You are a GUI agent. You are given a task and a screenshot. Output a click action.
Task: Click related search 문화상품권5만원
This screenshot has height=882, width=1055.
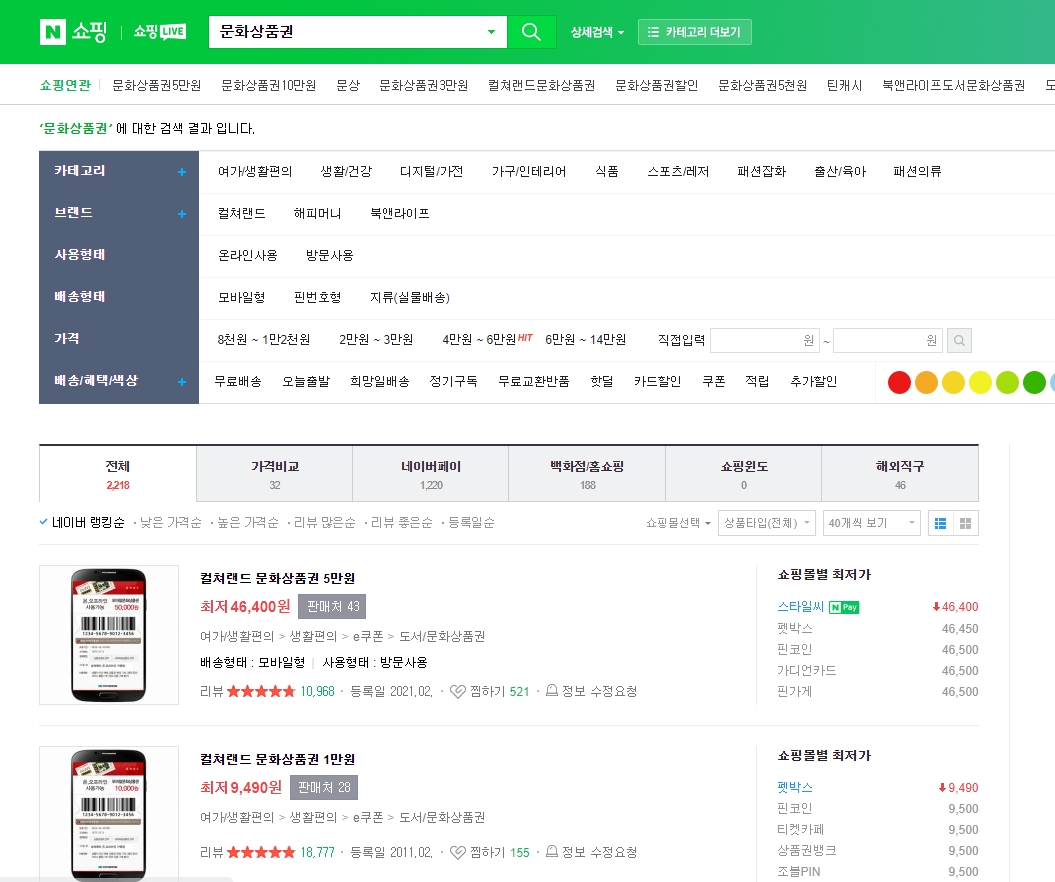[157, 85]
